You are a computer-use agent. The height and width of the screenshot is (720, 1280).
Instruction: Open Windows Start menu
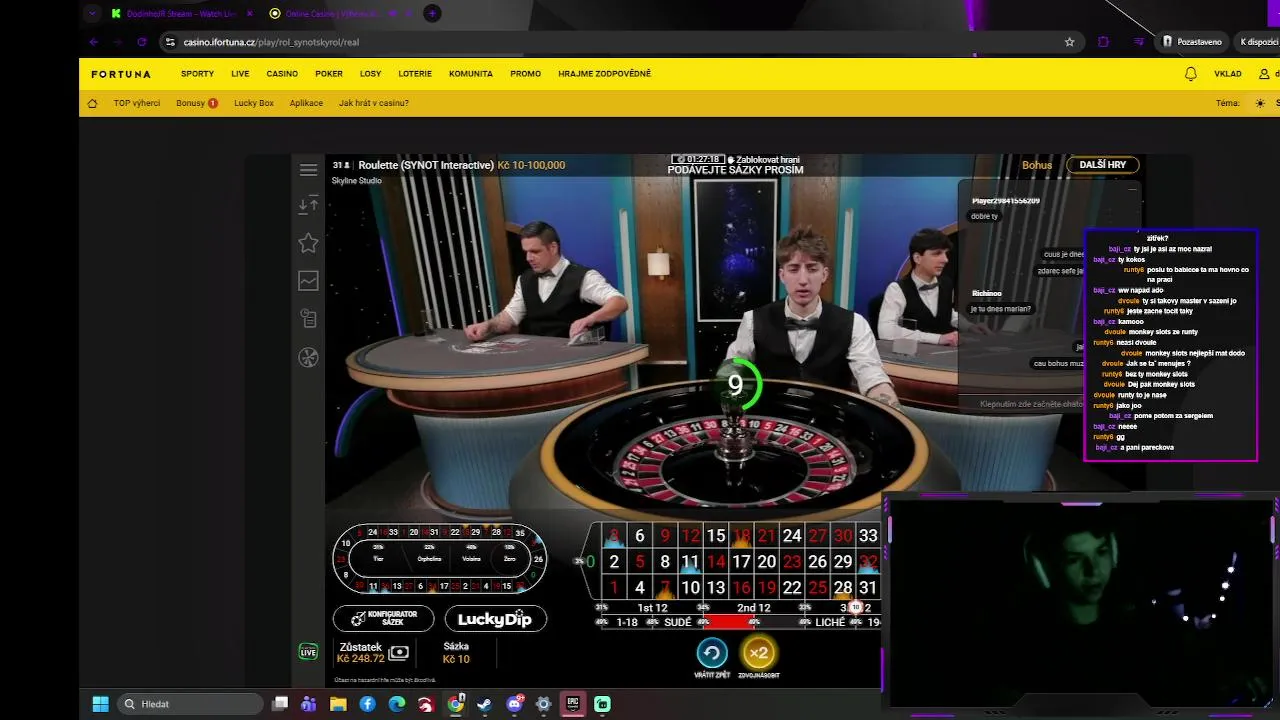[x=100, y=704]
